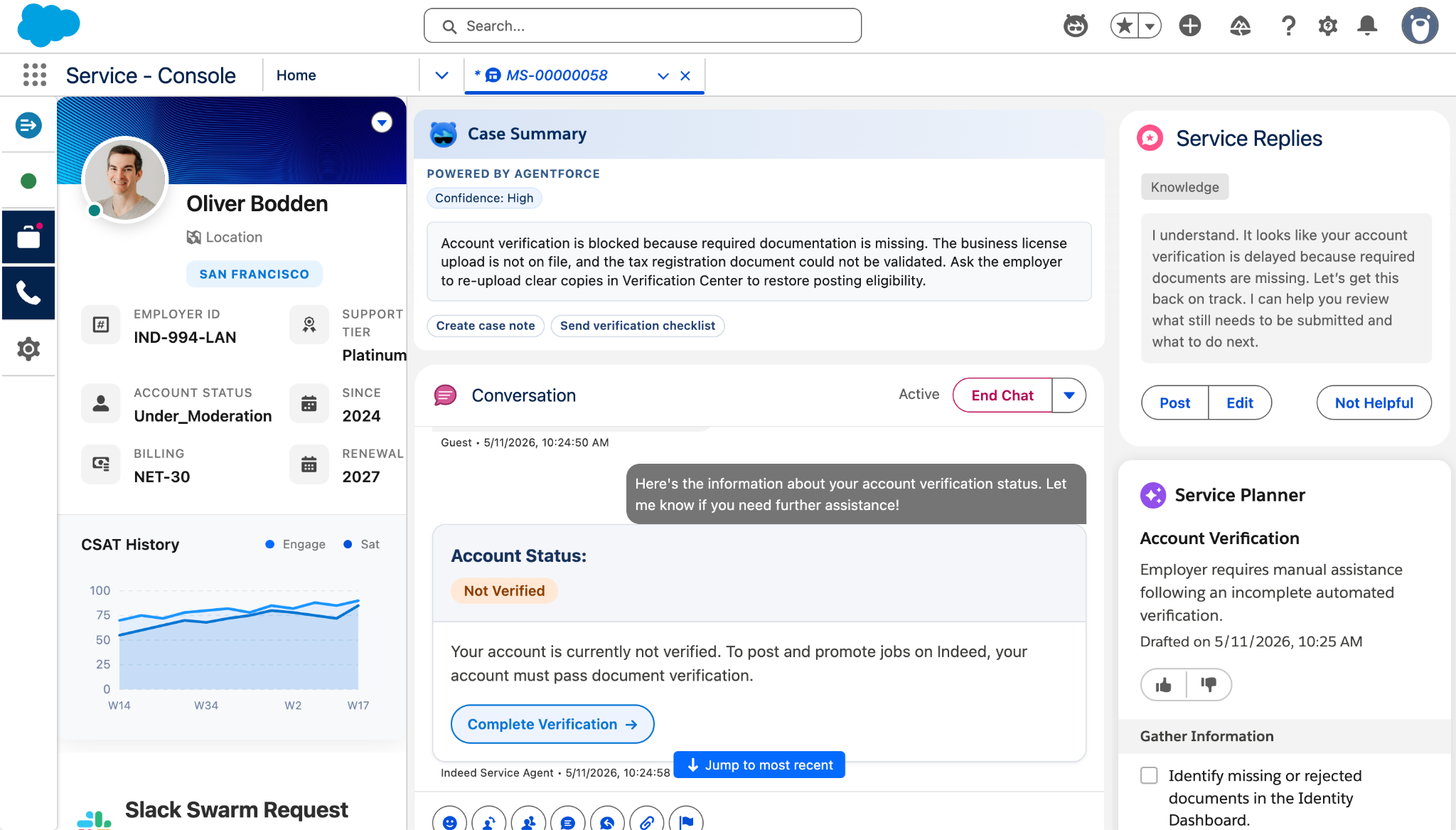Mark the reply Not Helpful
Screen dimensions: 1456x830
click(x=1374, y=403)
